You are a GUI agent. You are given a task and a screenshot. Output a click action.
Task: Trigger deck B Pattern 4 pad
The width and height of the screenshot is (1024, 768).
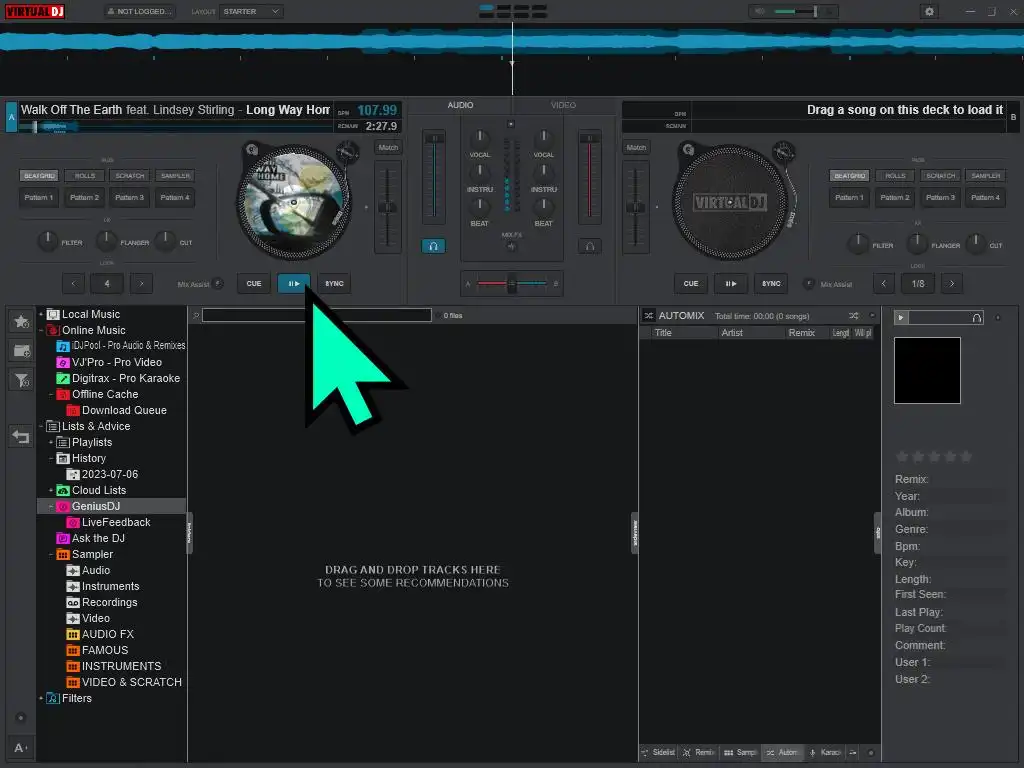click(985, 197)
